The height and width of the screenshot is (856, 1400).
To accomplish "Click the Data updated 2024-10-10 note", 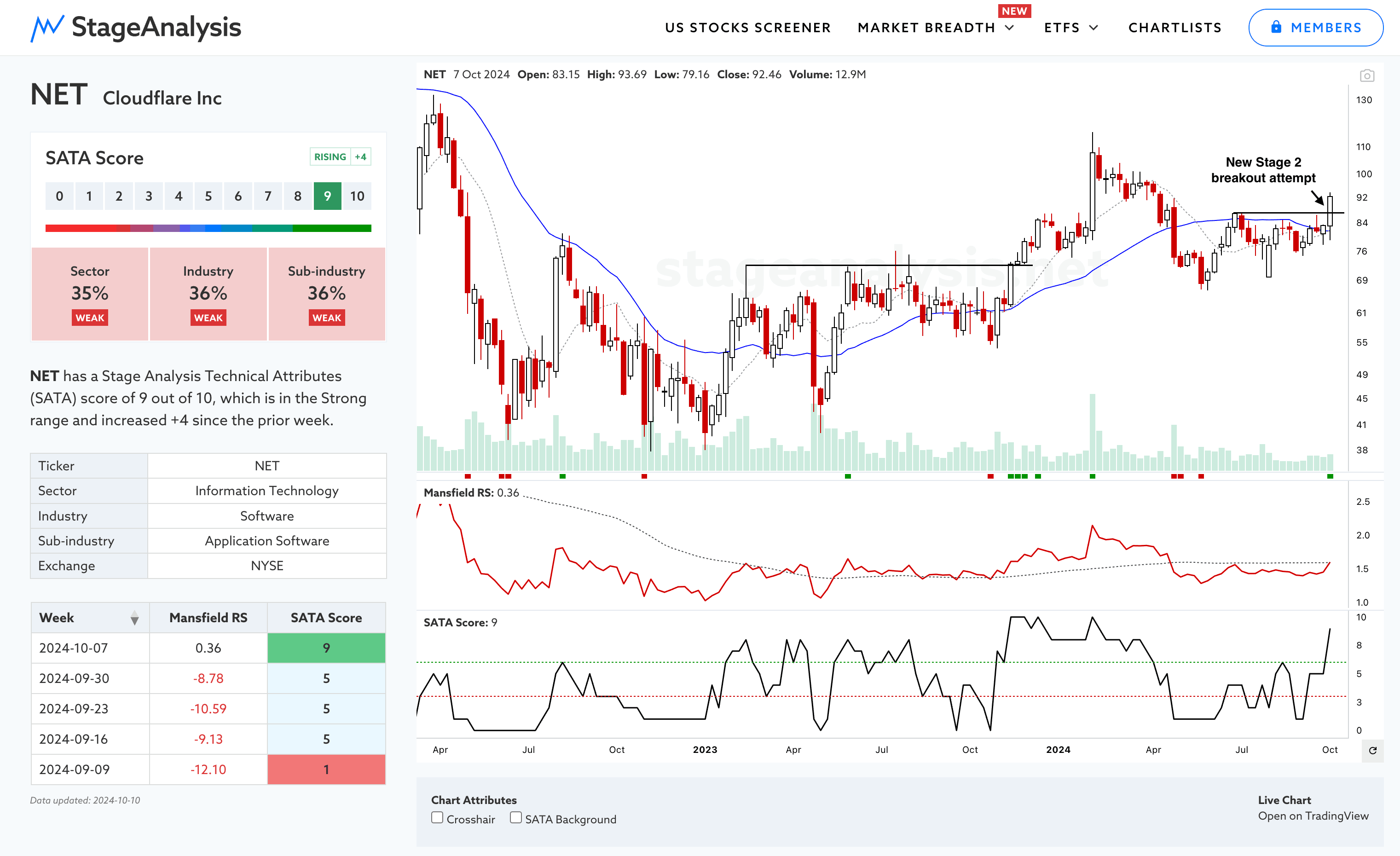I will (x=85, y=800).
